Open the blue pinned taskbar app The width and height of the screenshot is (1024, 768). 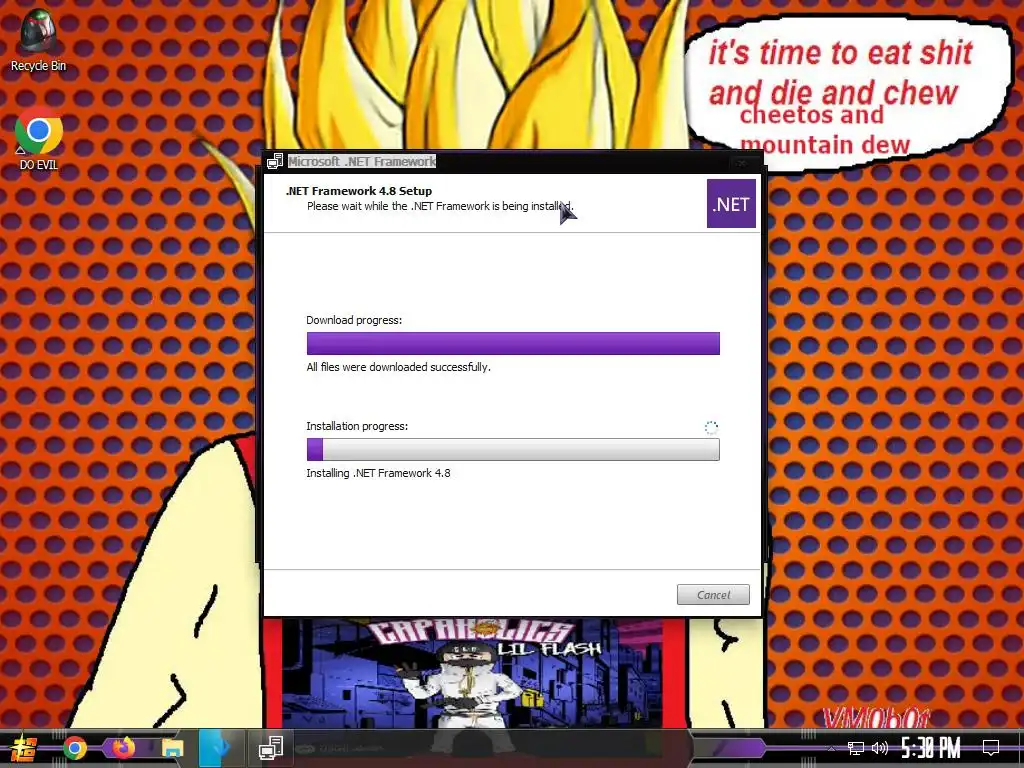(x=219, y=748)
